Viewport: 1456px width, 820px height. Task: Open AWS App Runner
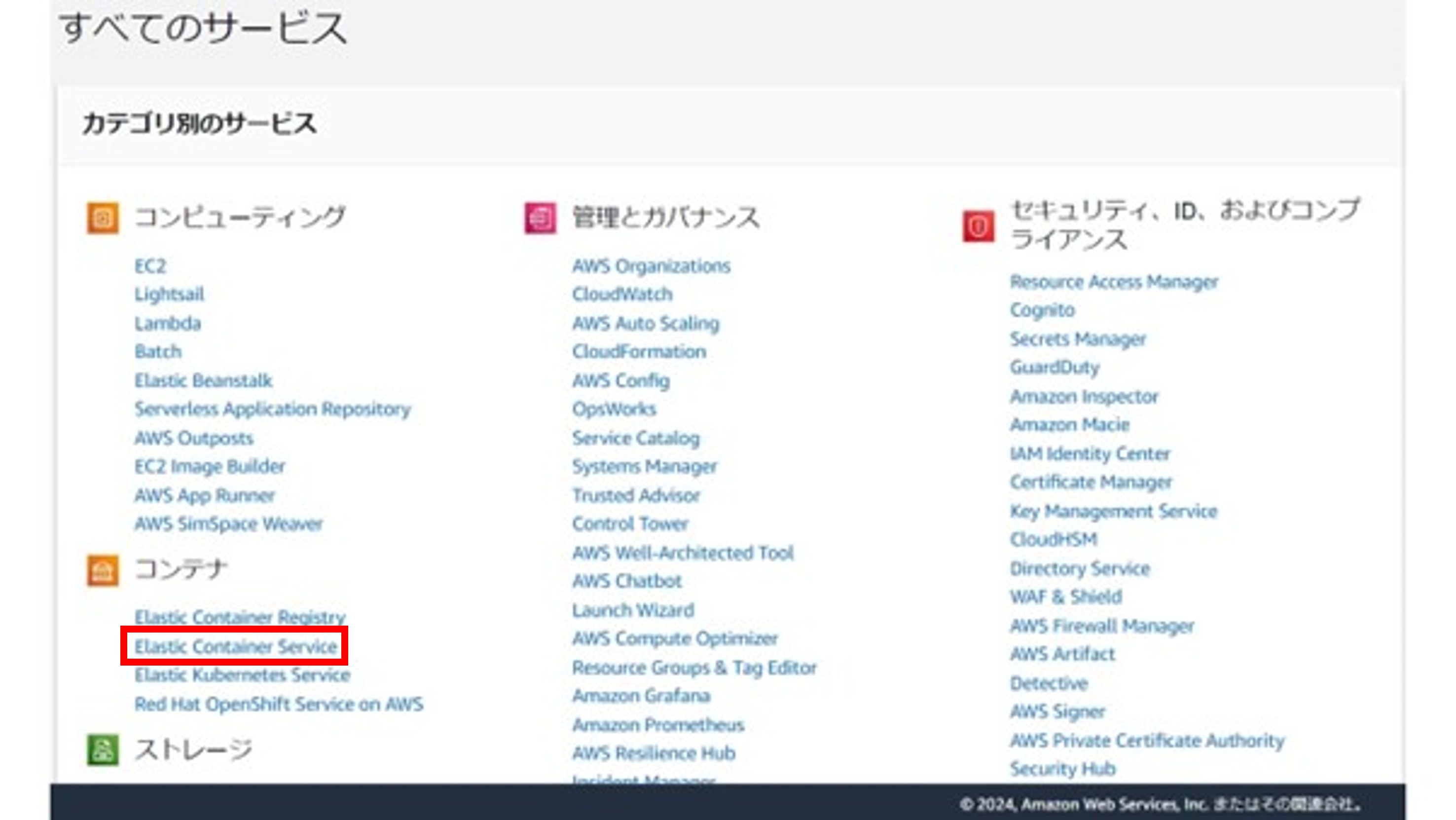(205, 496)
